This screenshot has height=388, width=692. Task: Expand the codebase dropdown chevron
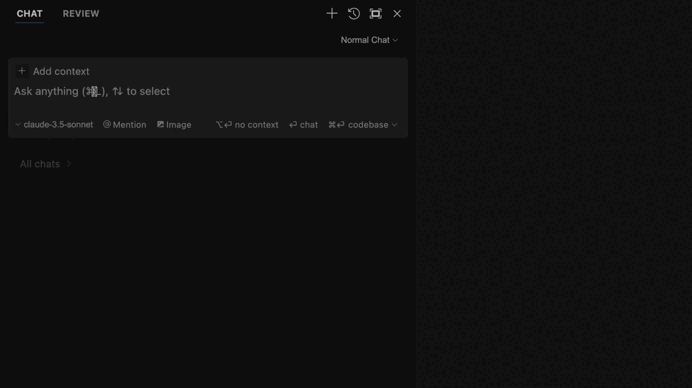(x=395, y=125)
